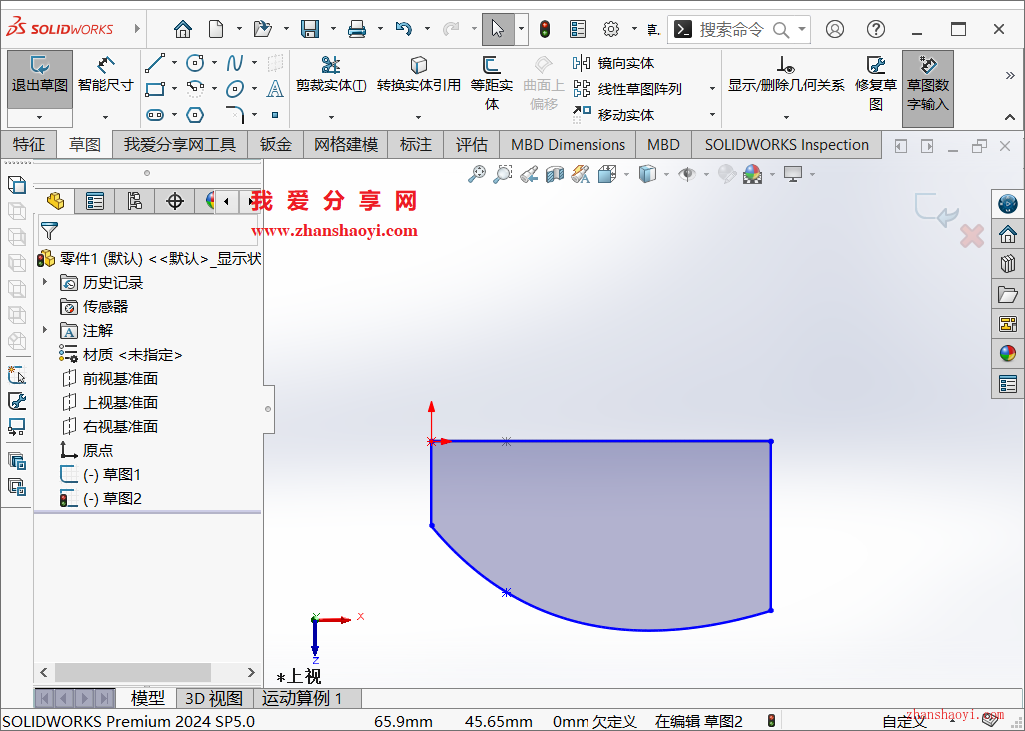Select the Circle sketch tool
This screenshot has width=1025, height=731.
pos(195,63)
